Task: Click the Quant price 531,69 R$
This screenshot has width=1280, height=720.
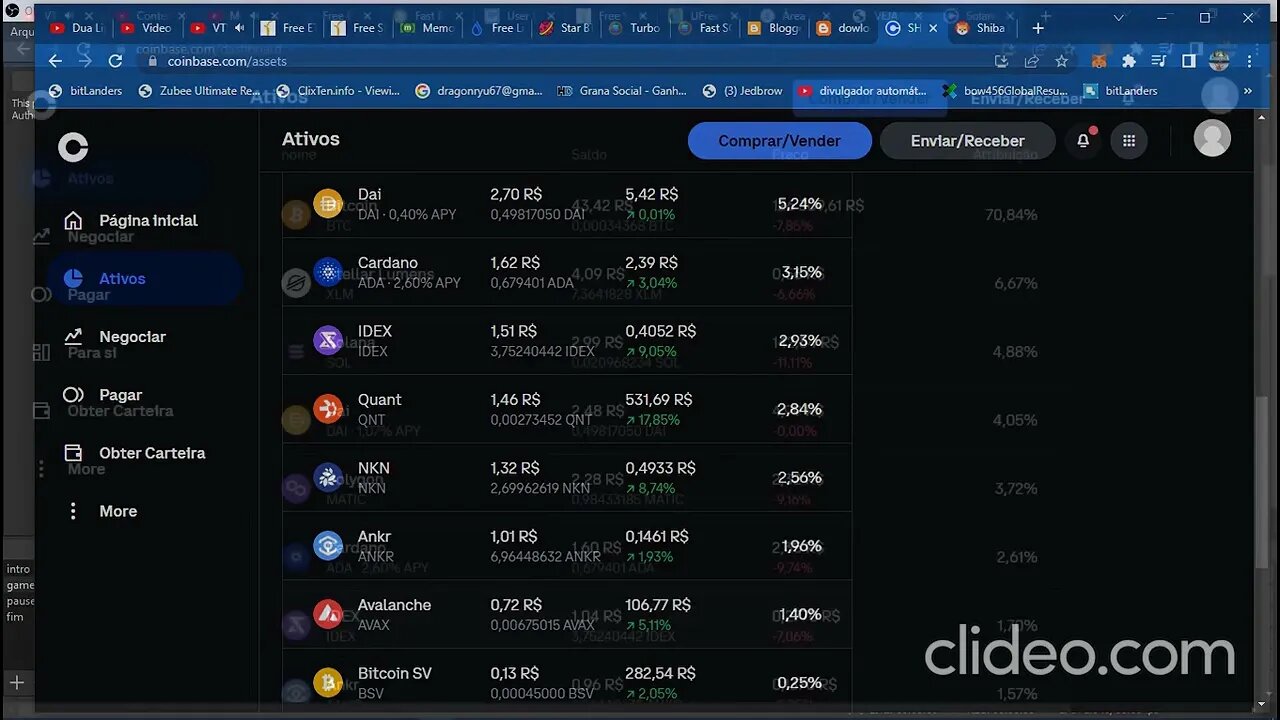Action: point(658,399)
